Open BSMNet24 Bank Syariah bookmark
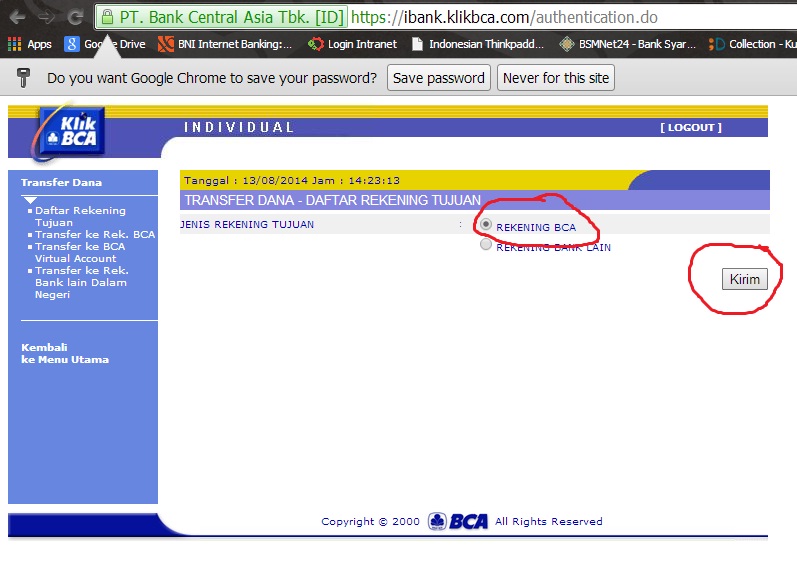797x568 pixels. click(628, 44)
